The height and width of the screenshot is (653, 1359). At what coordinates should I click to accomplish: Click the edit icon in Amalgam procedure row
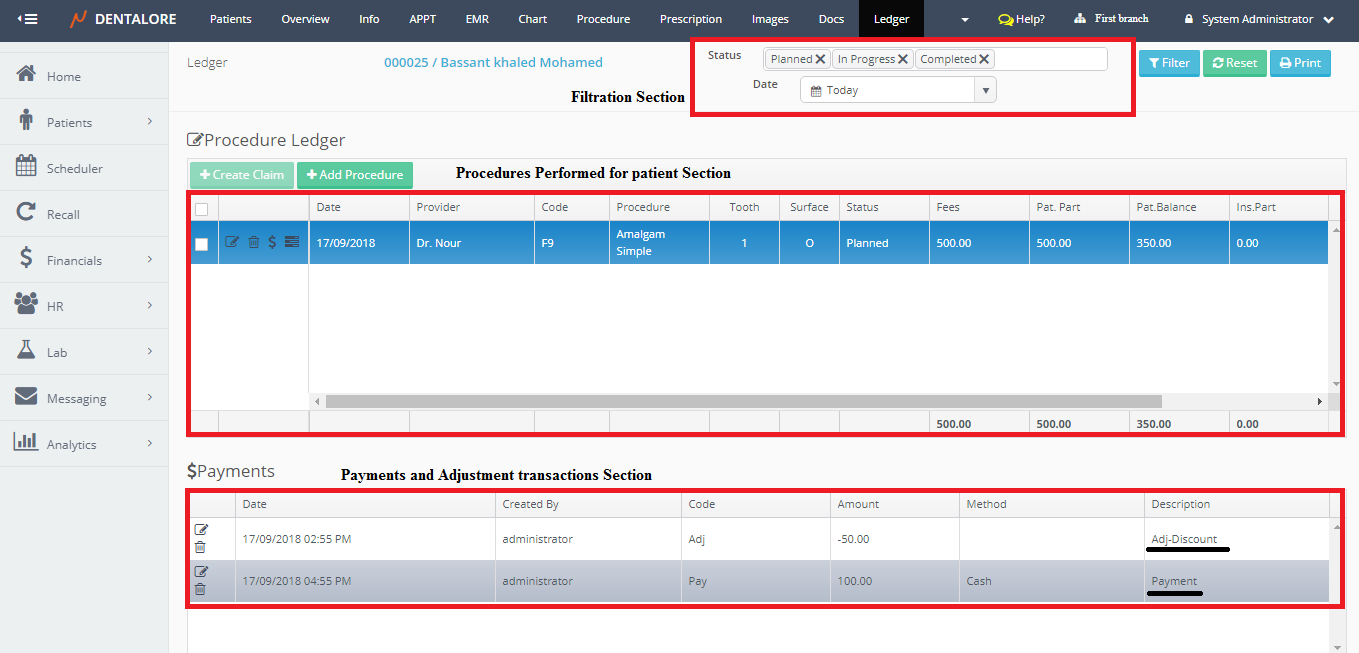coord(232,242)
